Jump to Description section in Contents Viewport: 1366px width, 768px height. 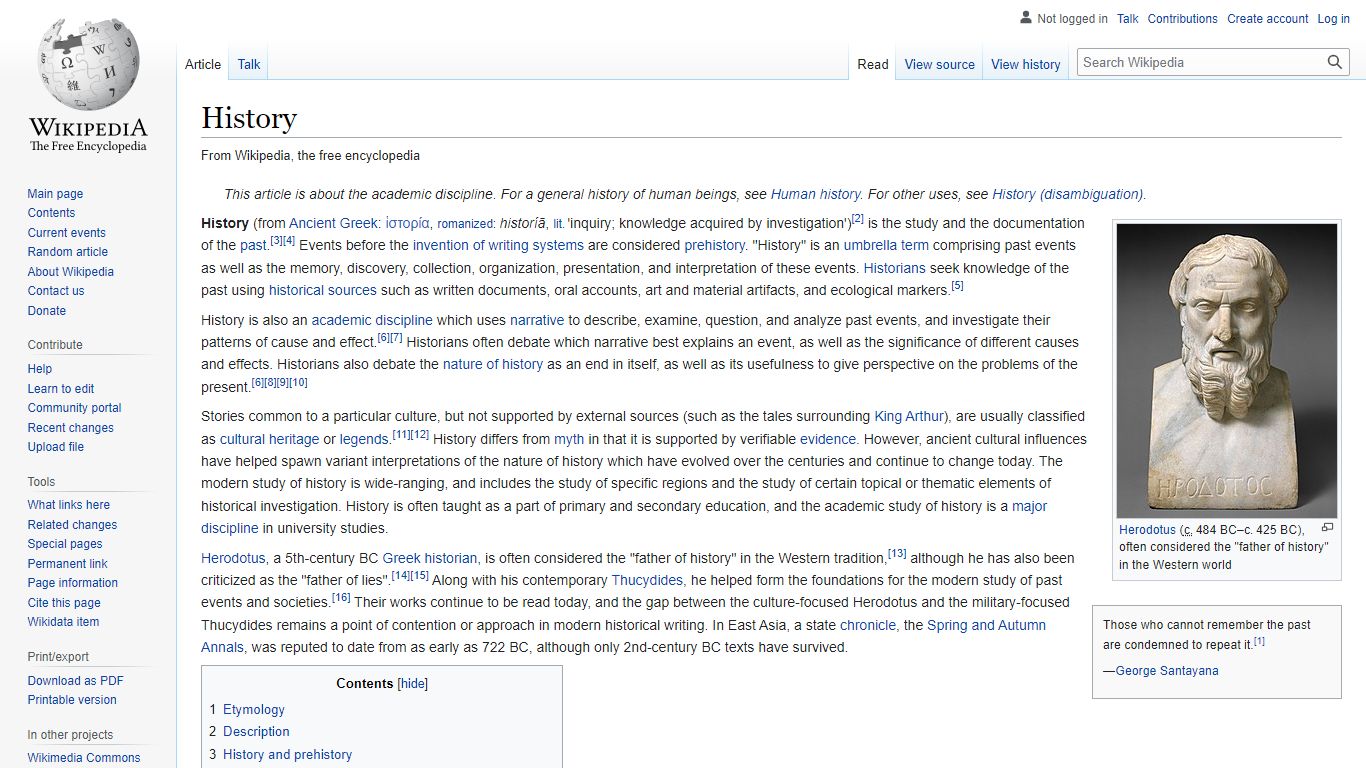pyautogui.click(x=256, y=731)
